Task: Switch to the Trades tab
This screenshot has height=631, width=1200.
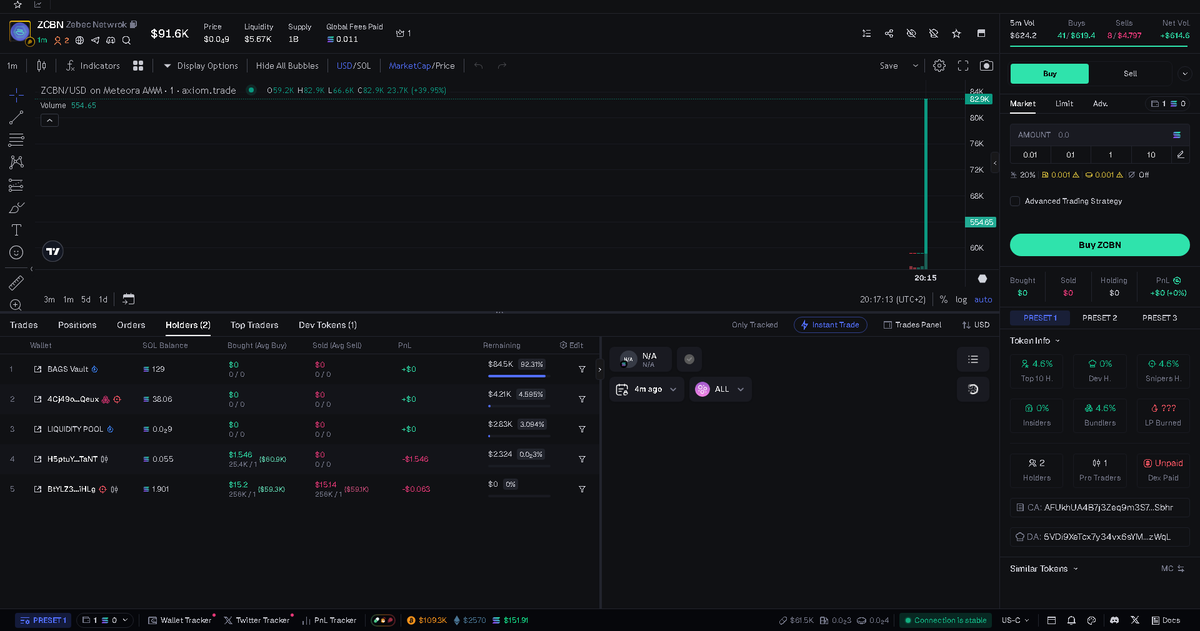Action: pos(24,325)
